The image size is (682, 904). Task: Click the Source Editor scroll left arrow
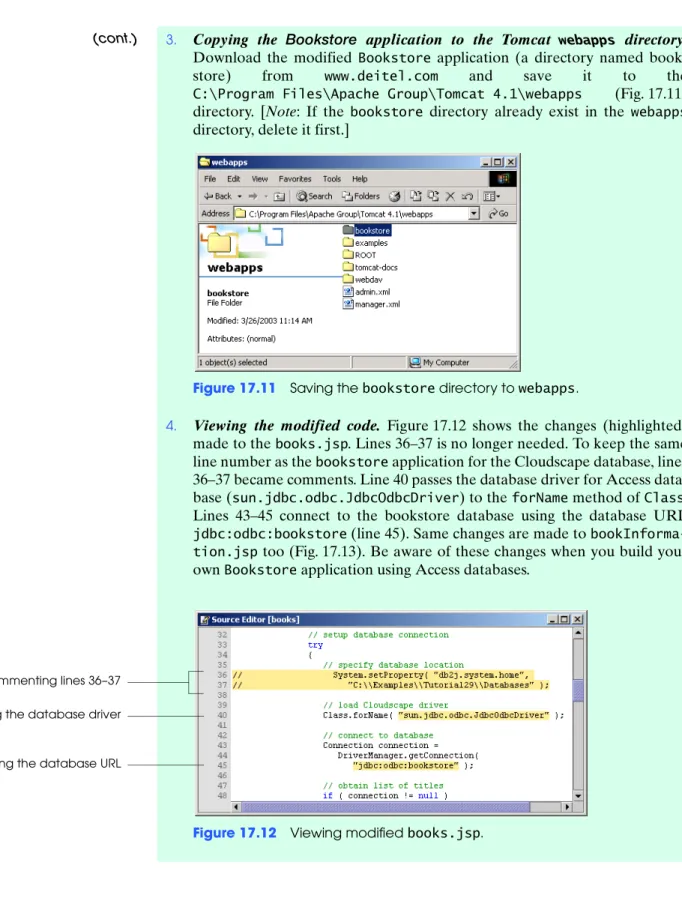[x=236, y=807]
